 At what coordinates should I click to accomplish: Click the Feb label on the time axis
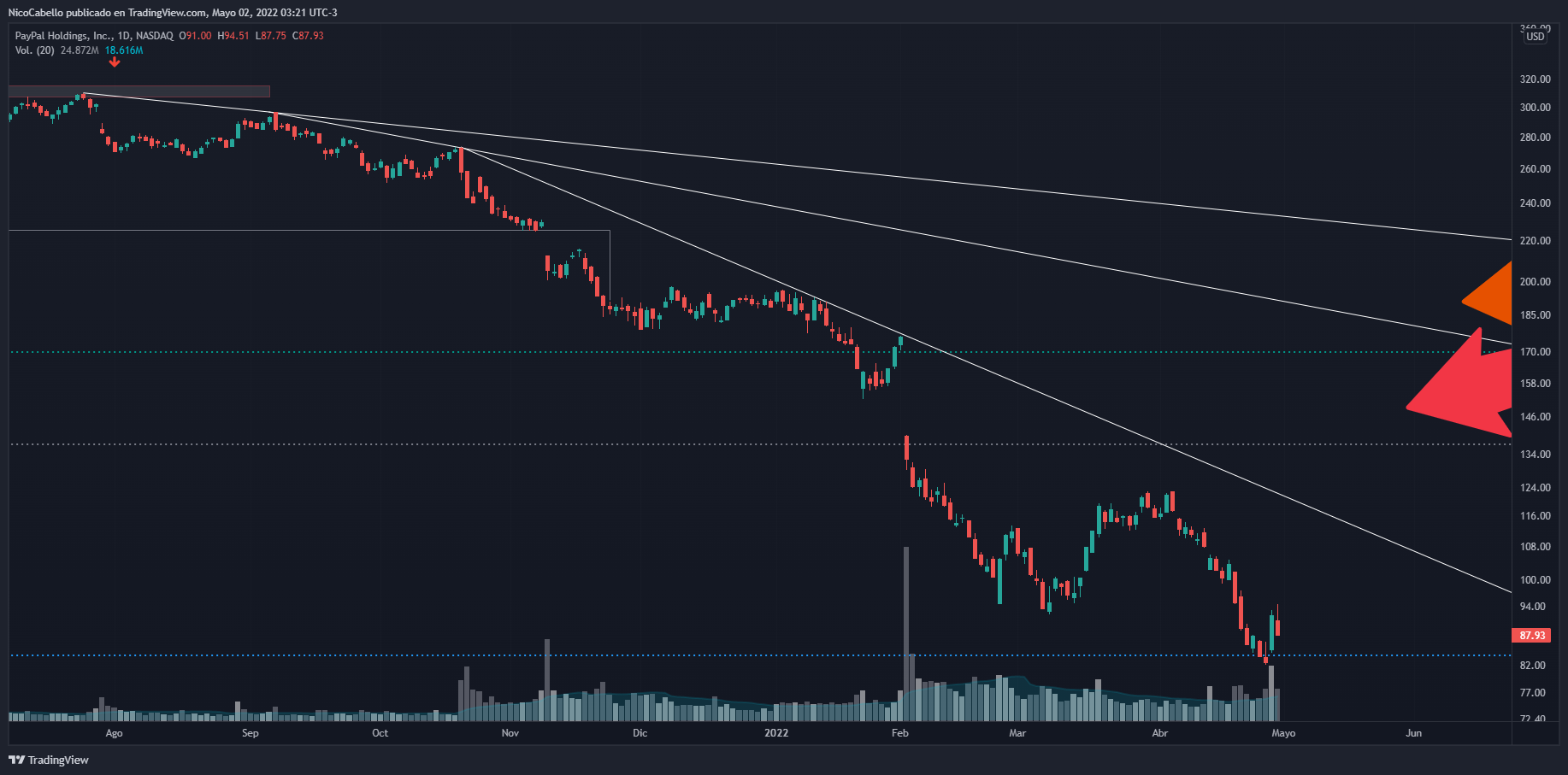coord(899,733)
